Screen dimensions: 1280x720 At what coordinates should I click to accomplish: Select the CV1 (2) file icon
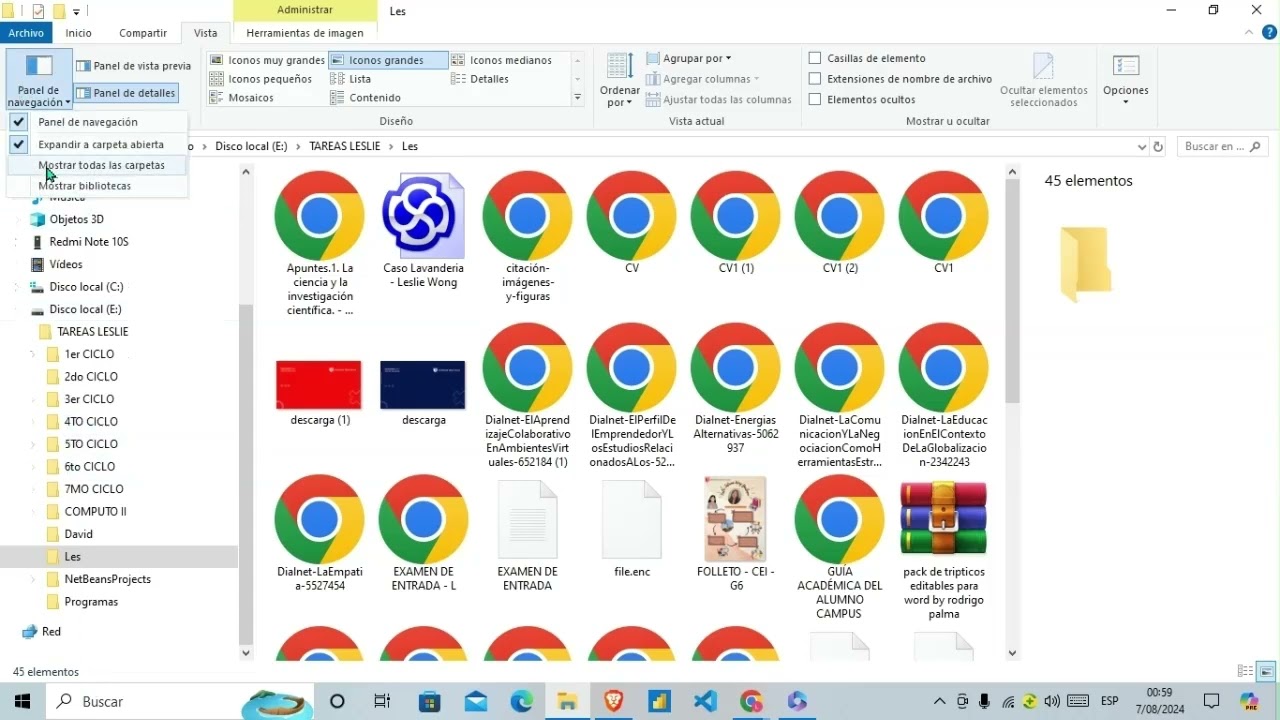[x=839, y=216]
